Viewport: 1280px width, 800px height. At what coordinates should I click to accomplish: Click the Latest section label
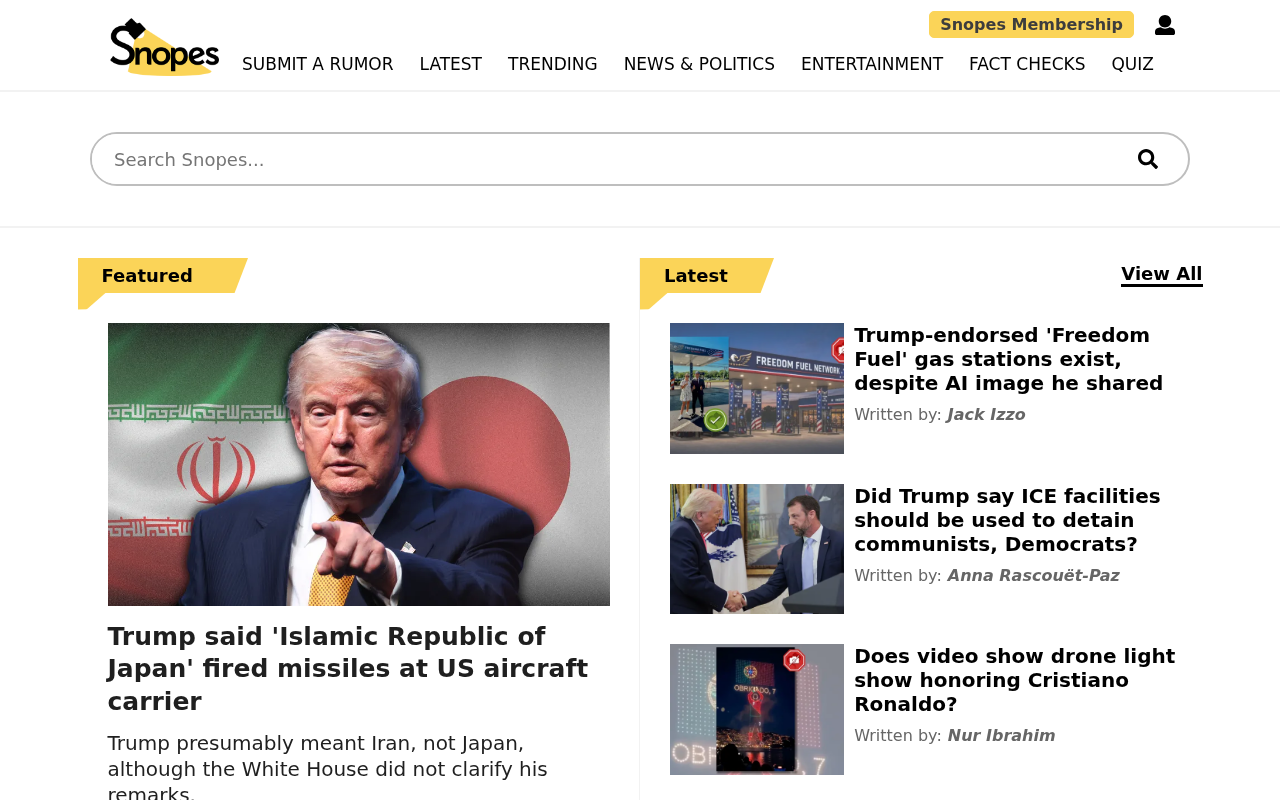[696, 276]
